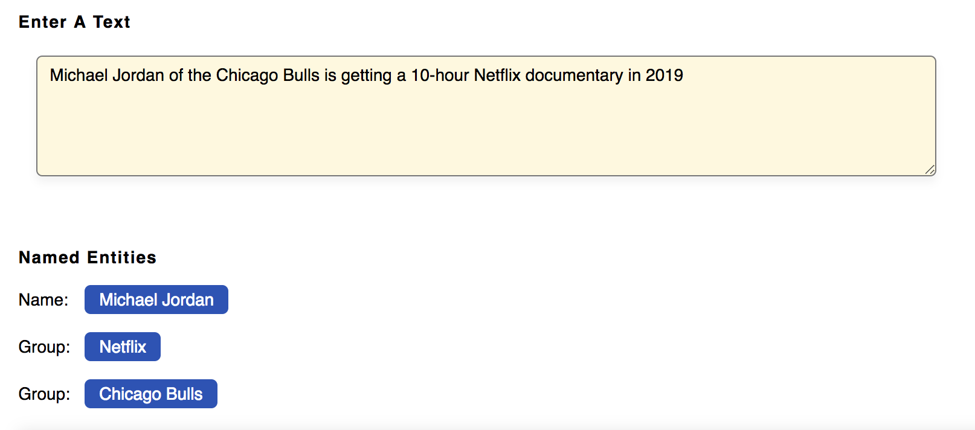This screenshot has height=430, width=975.
Task: Click the Chicago Bulls entity tag
Action: [150, 394]
